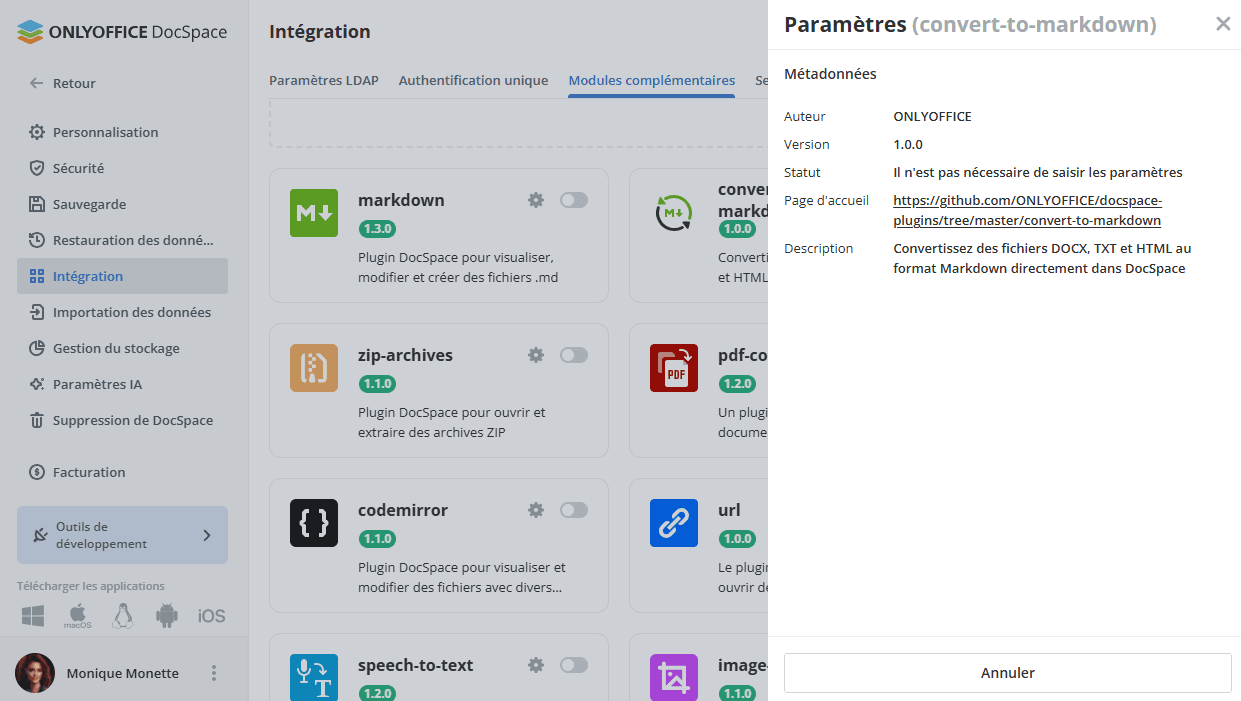Download the iOS mobile app
Screen dimensions: 1241x701
(x=211, y=616)
